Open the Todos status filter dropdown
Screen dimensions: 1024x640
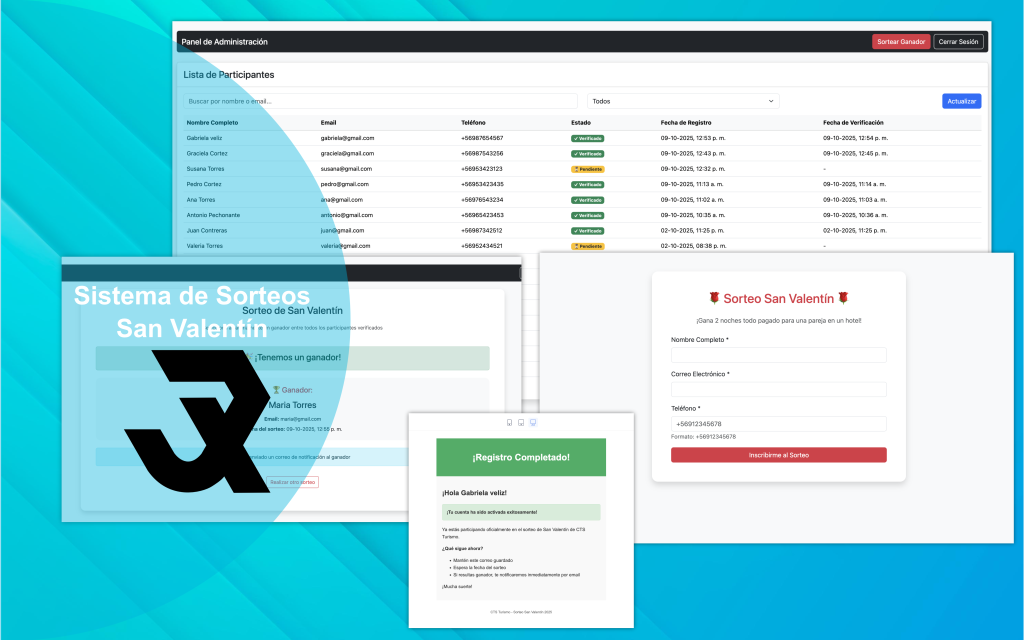683,101
